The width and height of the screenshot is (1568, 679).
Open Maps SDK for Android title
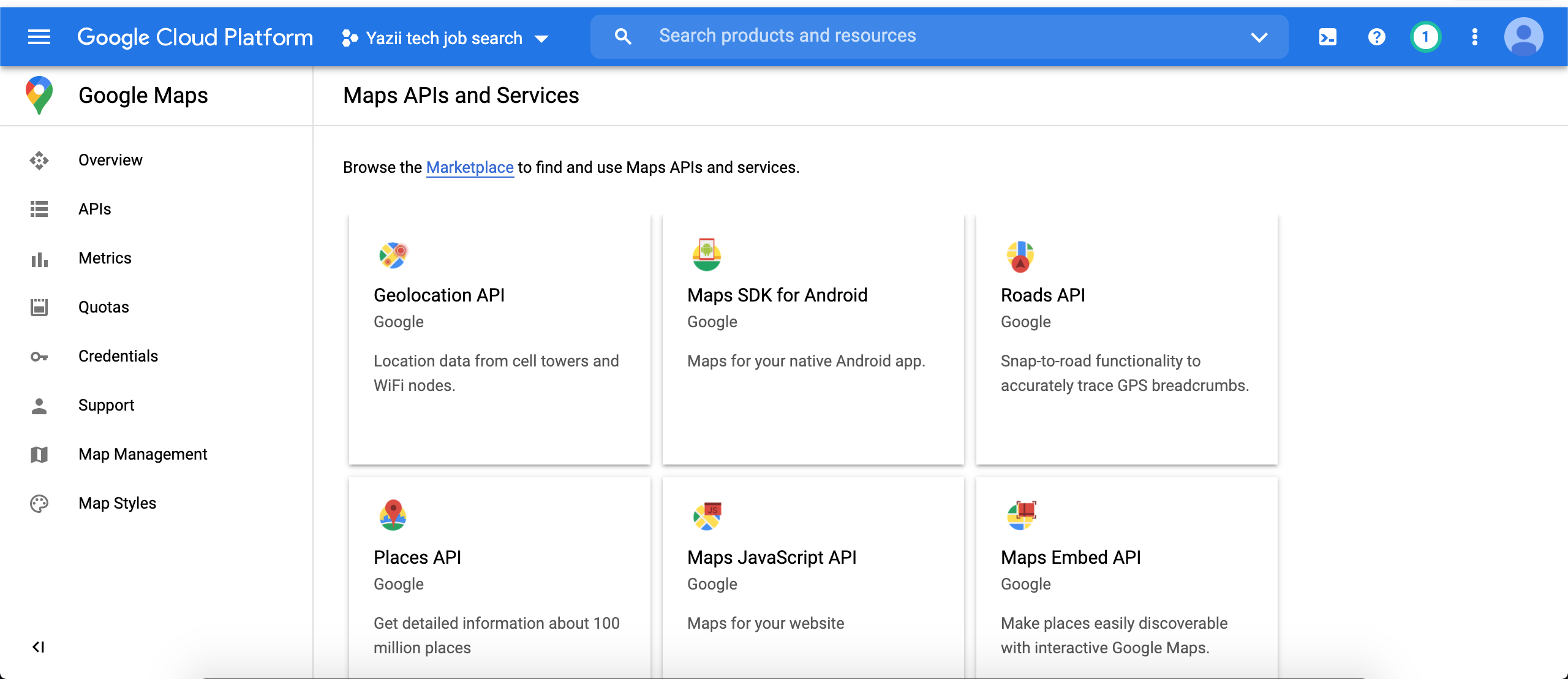click(777, 295)
